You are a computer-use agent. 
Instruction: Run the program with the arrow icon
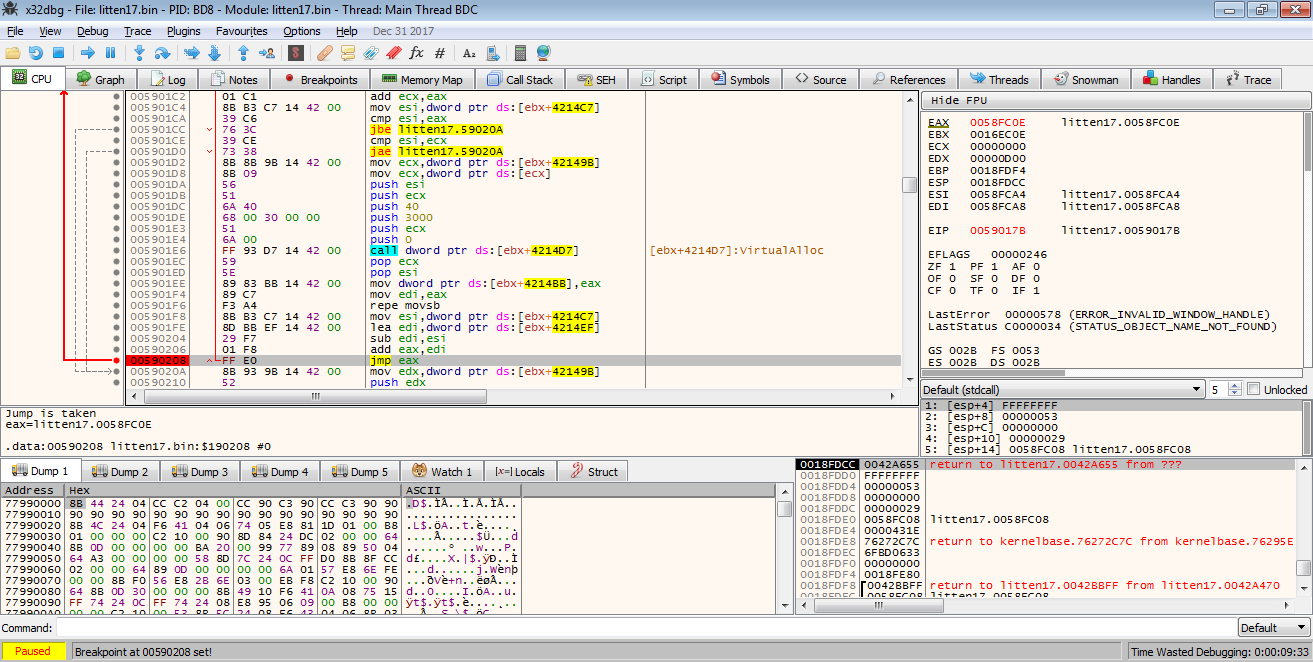pos(88,52)
